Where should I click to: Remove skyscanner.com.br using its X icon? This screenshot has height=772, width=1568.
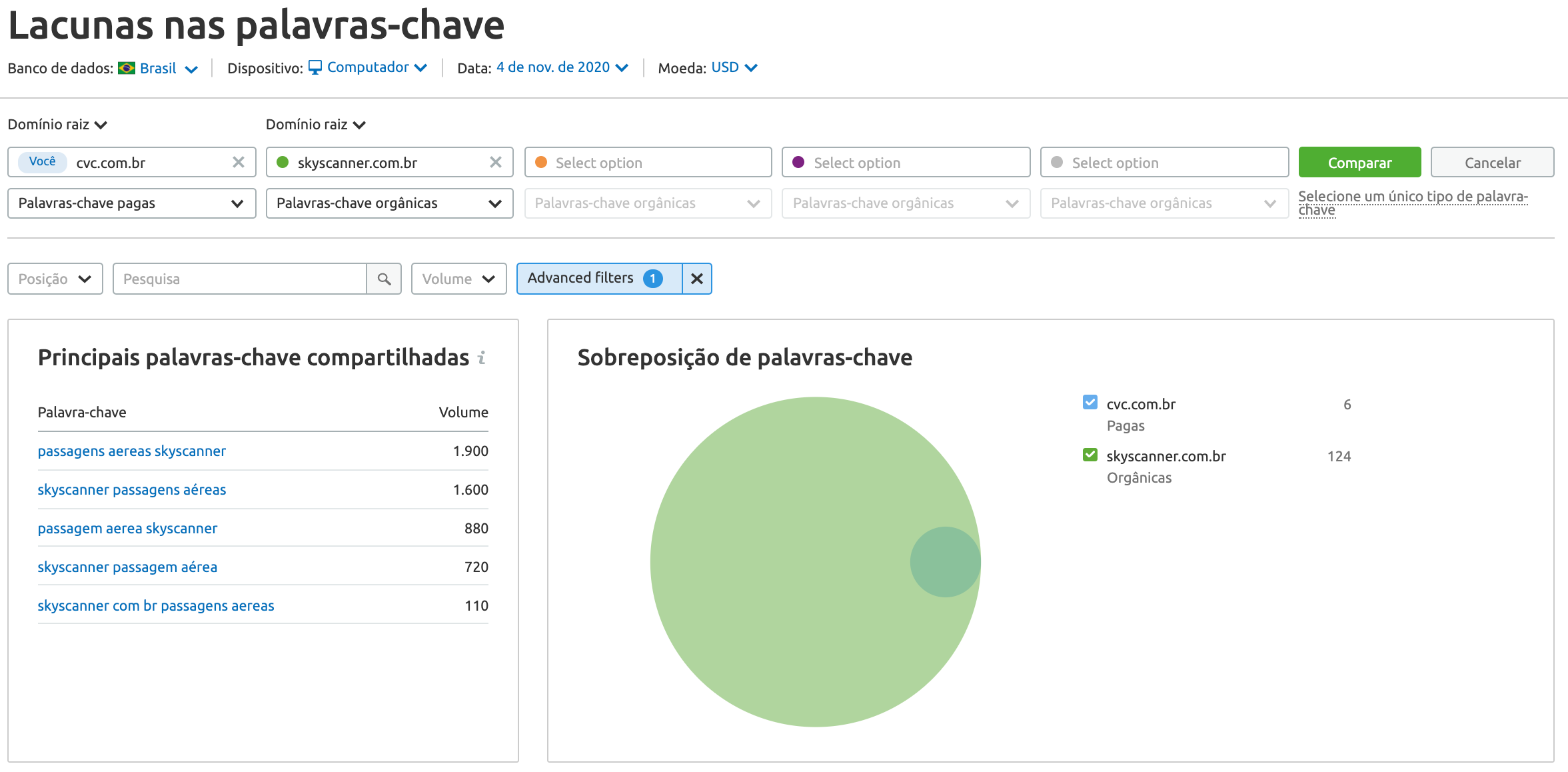coord(496,162)
